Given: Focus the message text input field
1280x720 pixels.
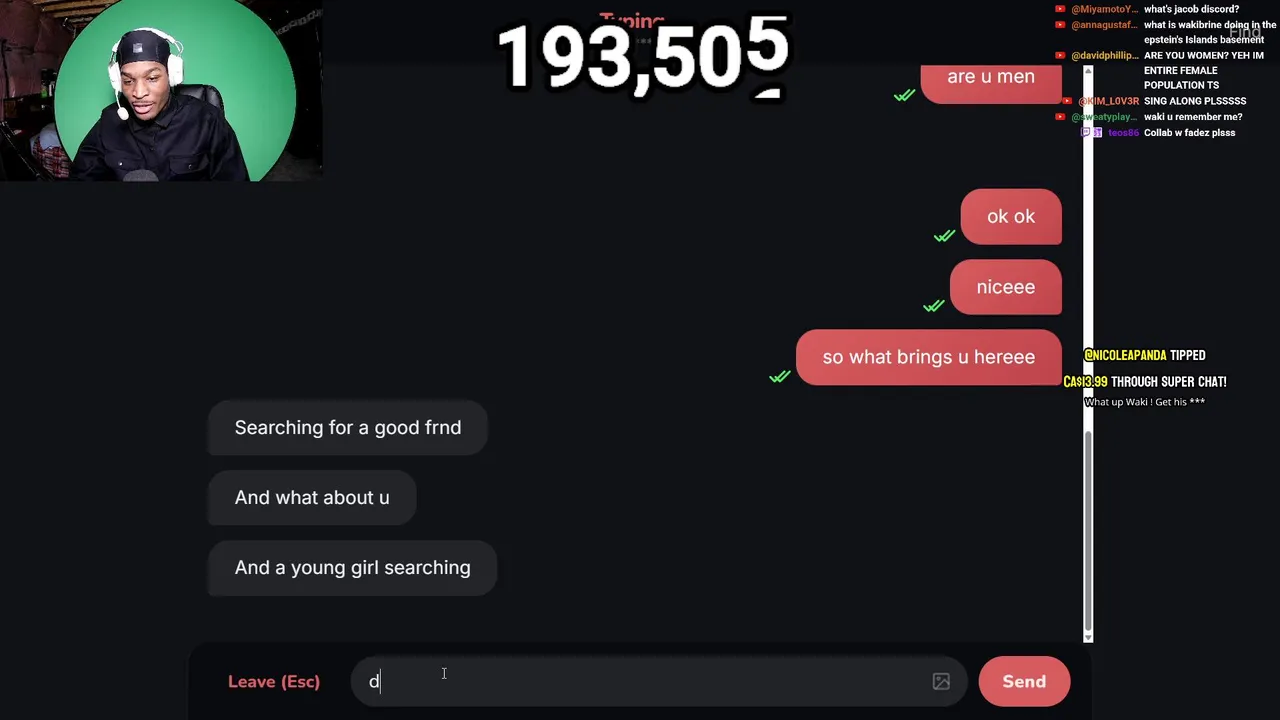Looking at the screenshot, I should 645,681.
